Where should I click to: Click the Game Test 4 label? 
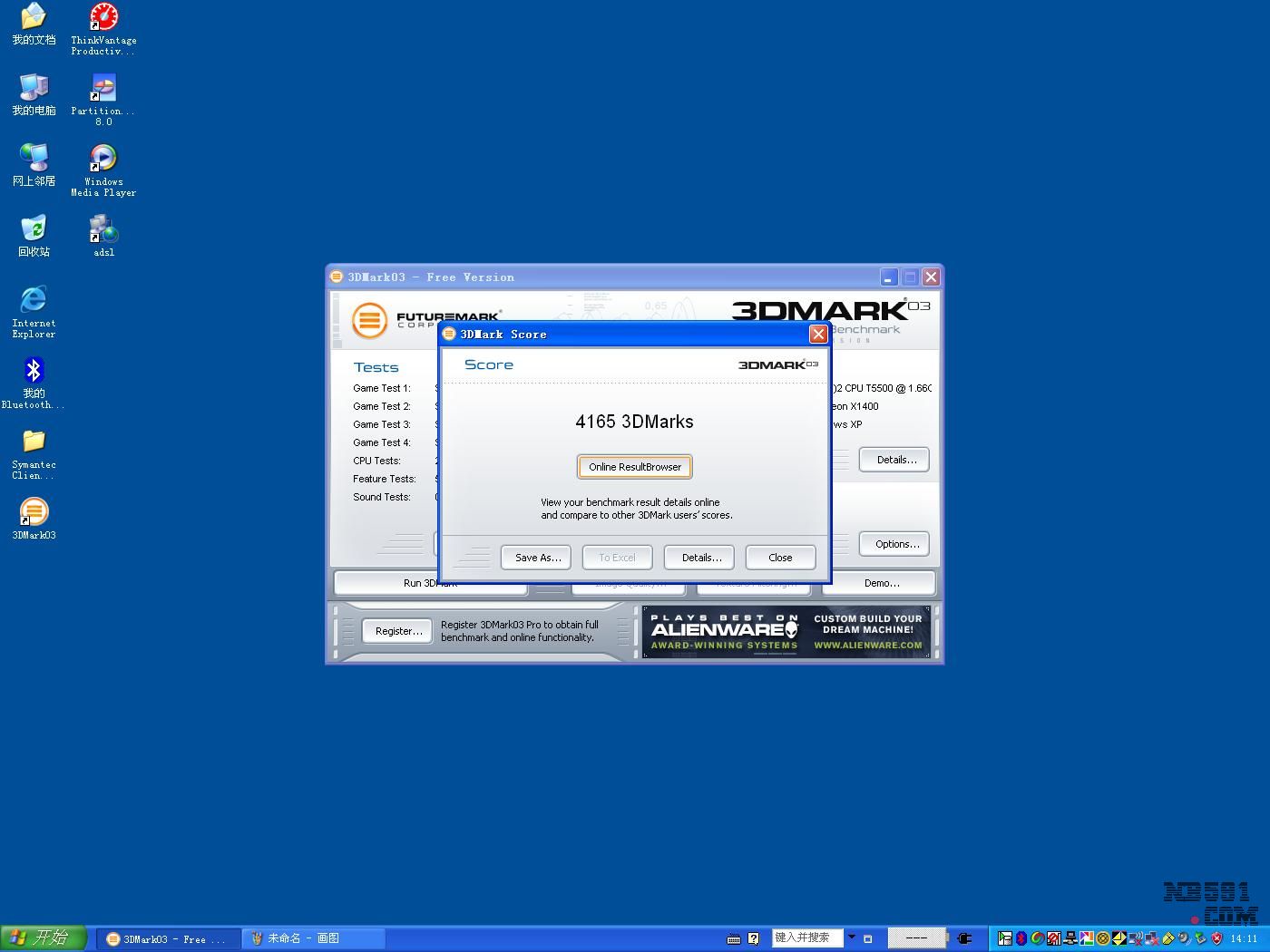(x=382, y=442)
